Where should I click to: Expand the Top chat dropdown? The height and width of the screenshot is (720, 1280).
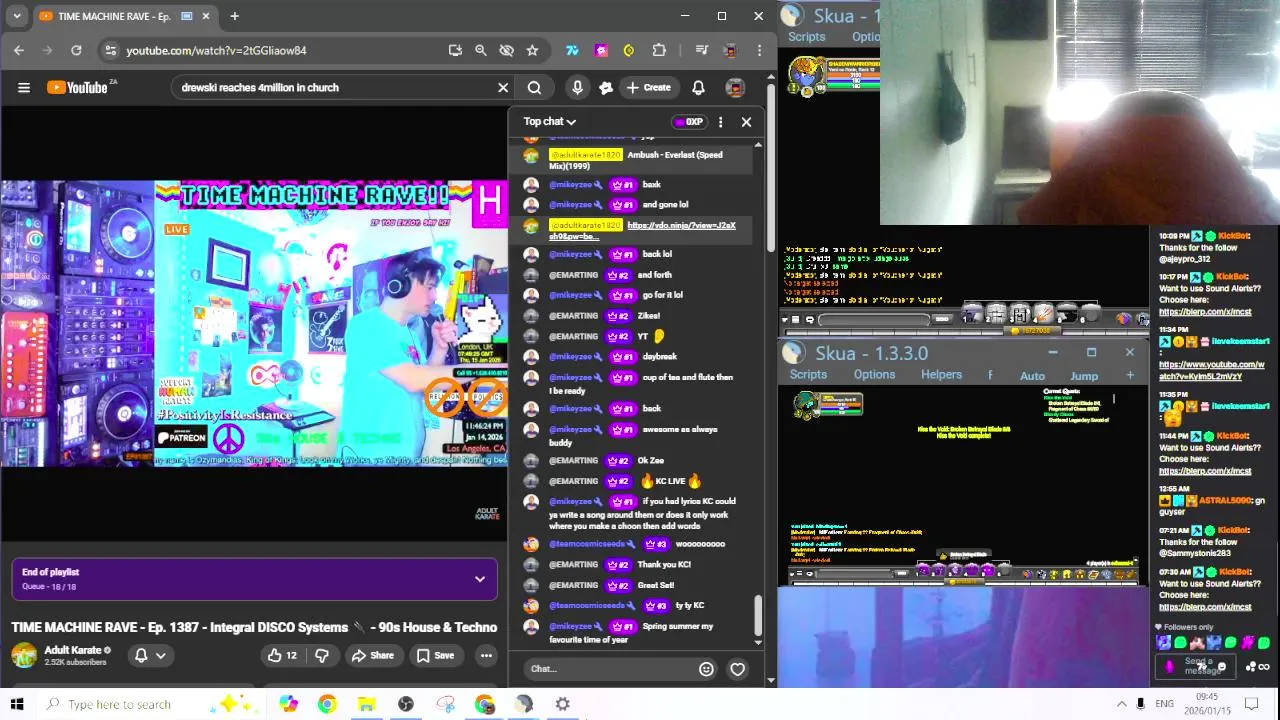[550, 122]
